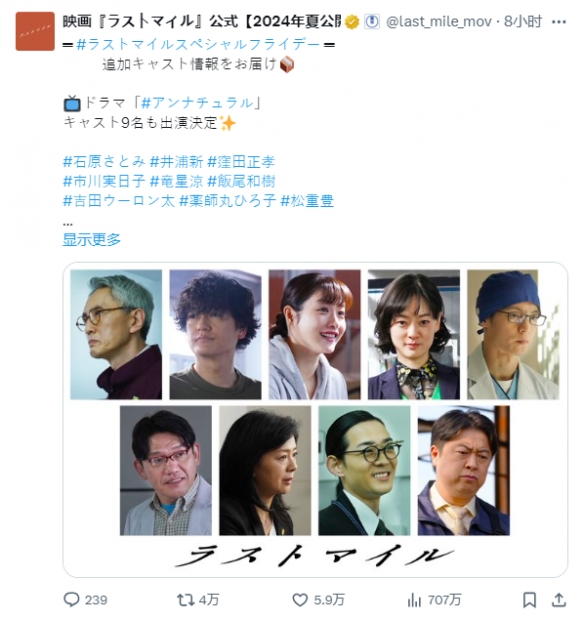View analytics via the 707万 bar chart icon
The width and height of the screenshot is (584, 621).
click(414, 600)
